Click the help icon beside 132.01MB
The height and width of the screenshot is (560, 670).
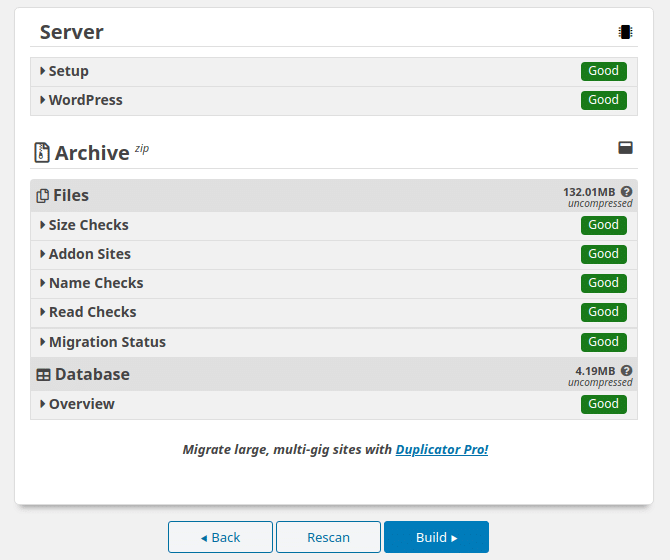tap(626, 191)
